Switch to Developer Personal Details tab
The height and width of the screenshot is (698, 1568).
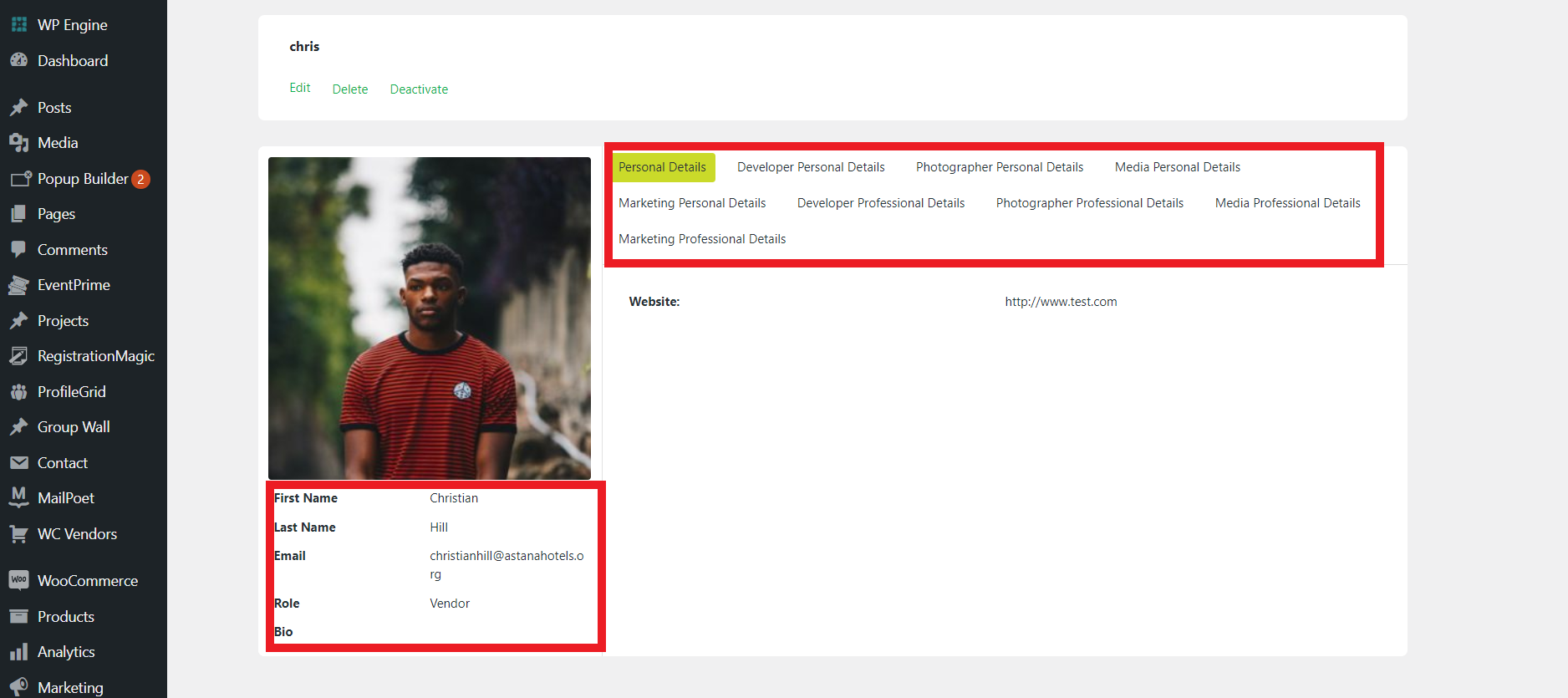tap(811, 167)
